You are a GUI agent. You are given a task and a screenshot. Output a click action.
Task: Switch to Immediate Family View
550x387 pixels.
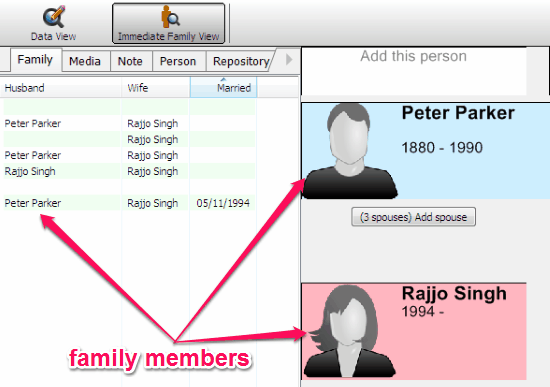[168, 24]
